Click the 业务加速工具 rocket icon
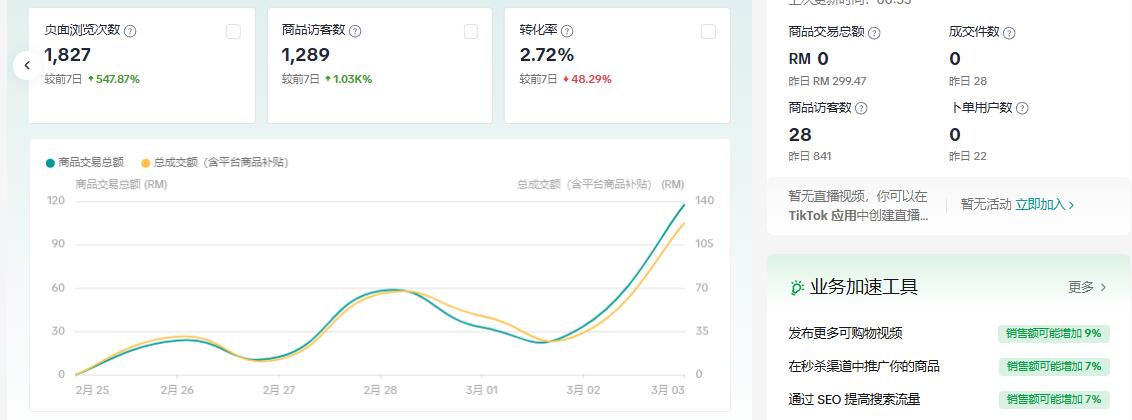Image resolution: width=1132 pixels, height=420 pixels. [x=797, y=287]
